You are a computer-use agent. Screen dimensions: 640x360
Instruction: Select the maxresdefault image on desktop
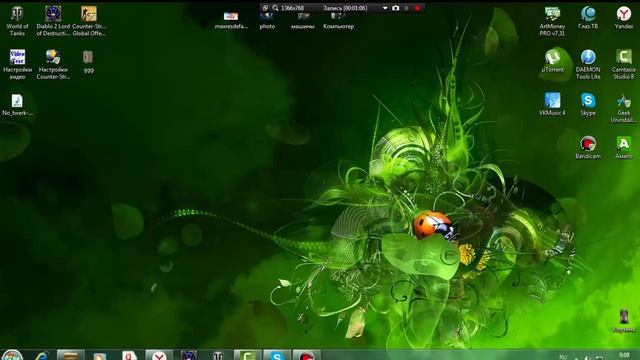click(x=231, y=20)
